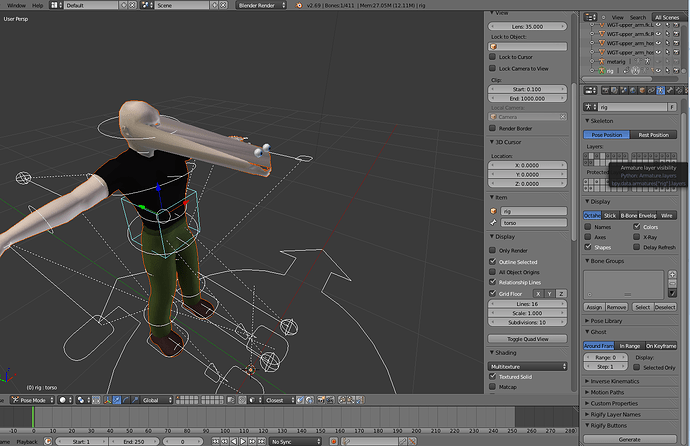Toggle automatic keyframe record button
The height and width of the screenshot is (446, 690).
pos(334,441)
